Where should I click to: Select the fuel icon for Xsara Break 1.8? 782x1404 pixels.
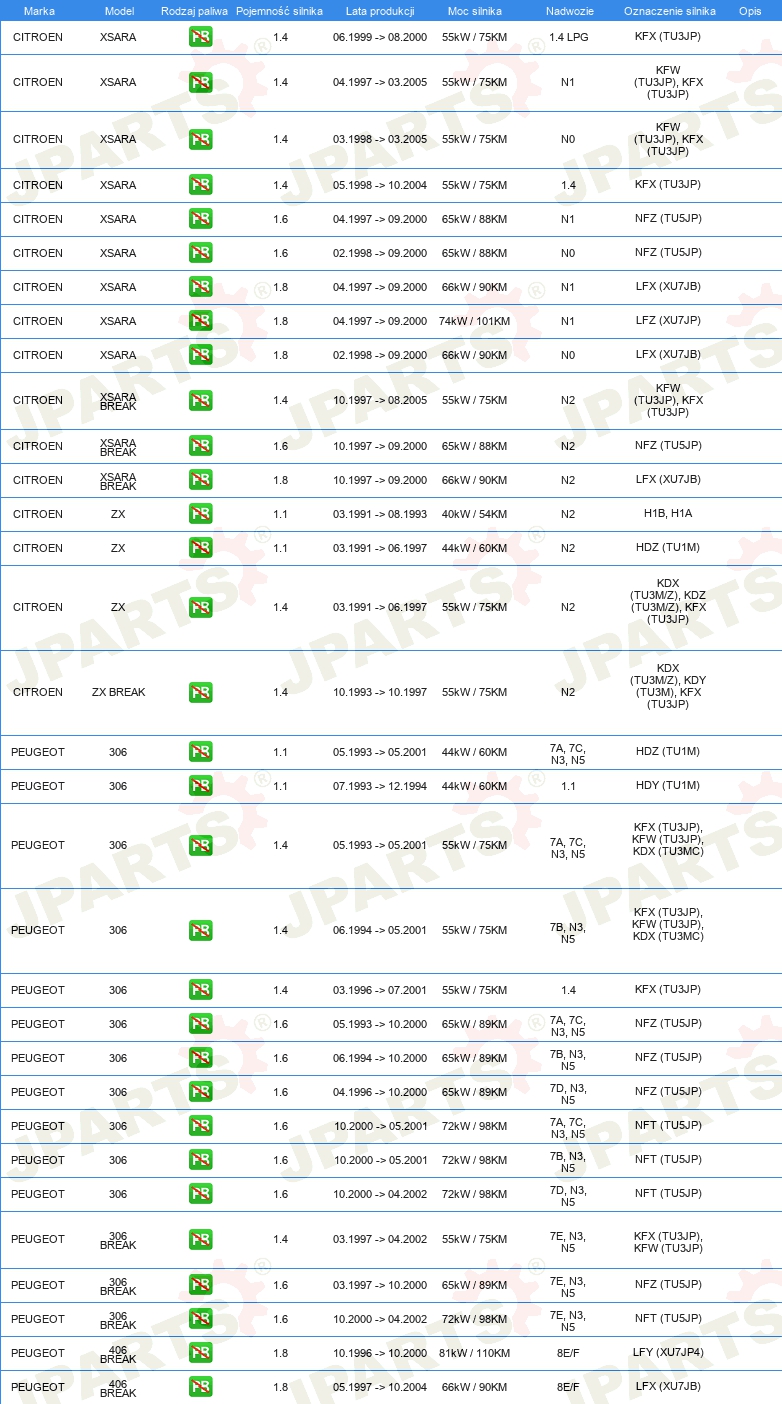(201, 480)
